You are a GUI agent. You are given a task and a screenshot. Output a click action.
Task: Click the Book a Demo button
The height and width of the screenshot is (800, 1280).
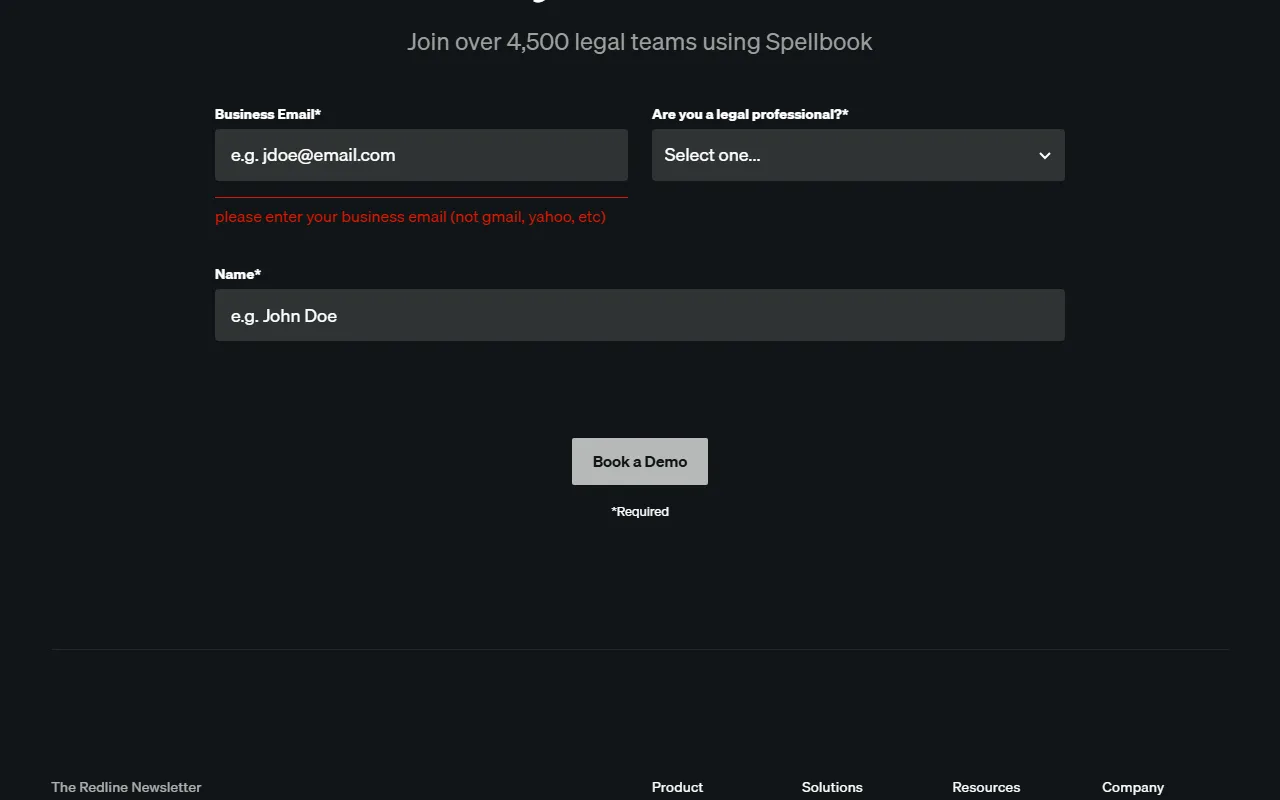point(640,461)
